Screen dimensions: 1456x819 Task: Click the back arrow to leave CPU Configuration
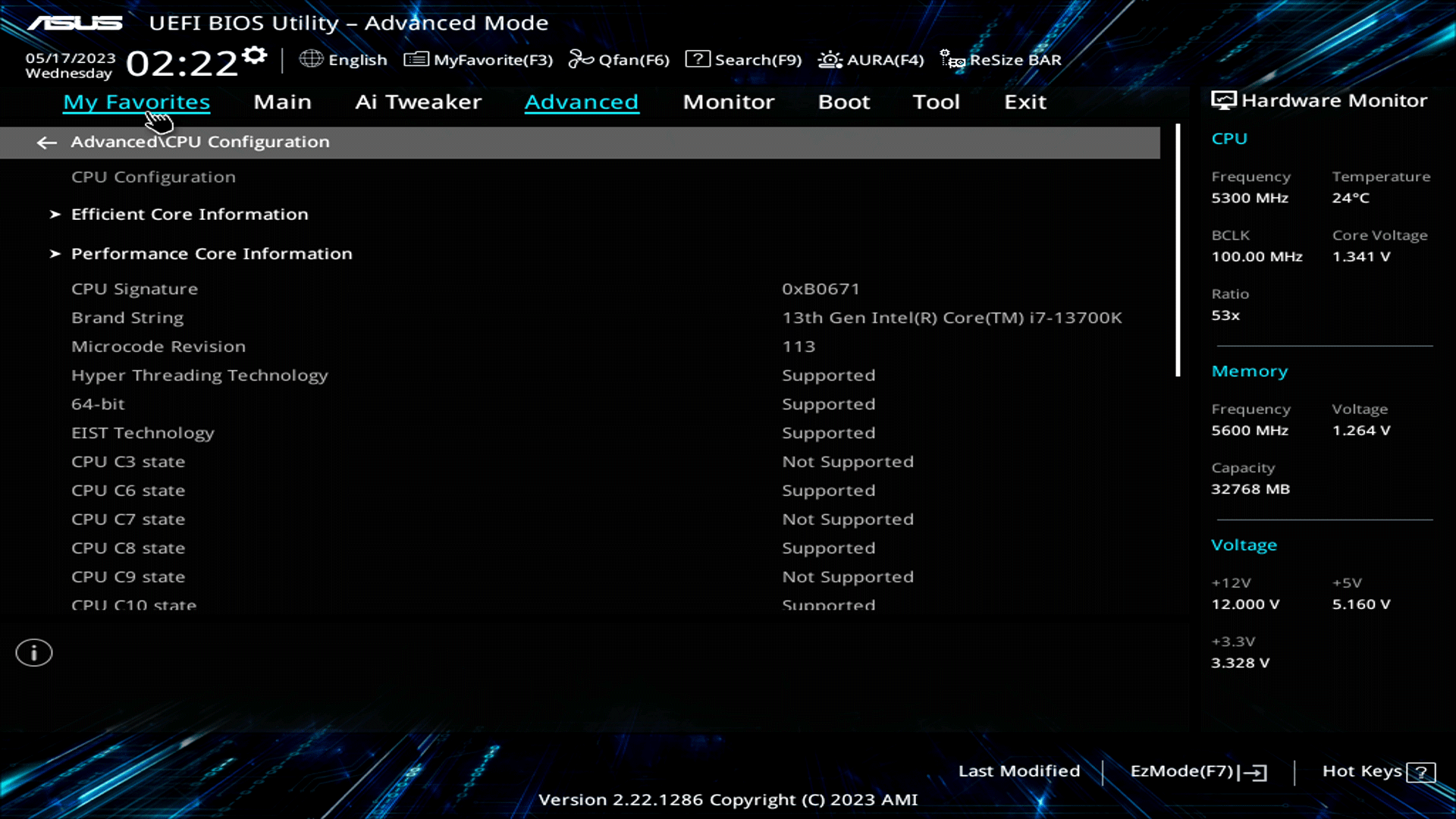coord(46,143)
